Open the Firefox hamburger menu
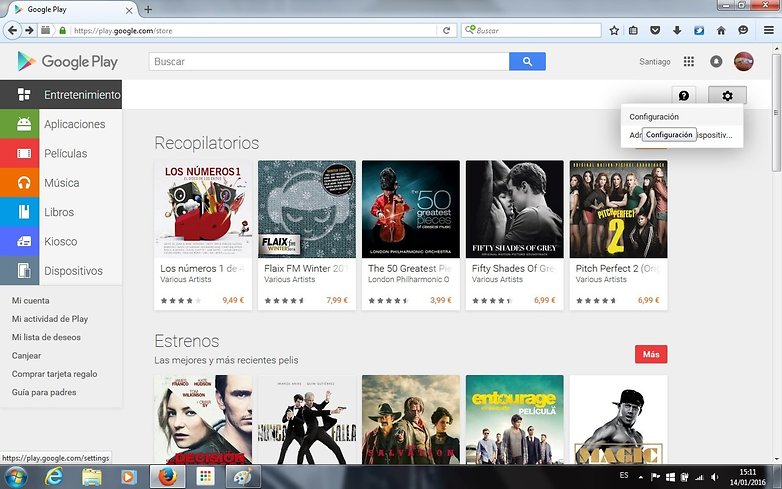Screen dimensions: 782x489 pos(769,30)
